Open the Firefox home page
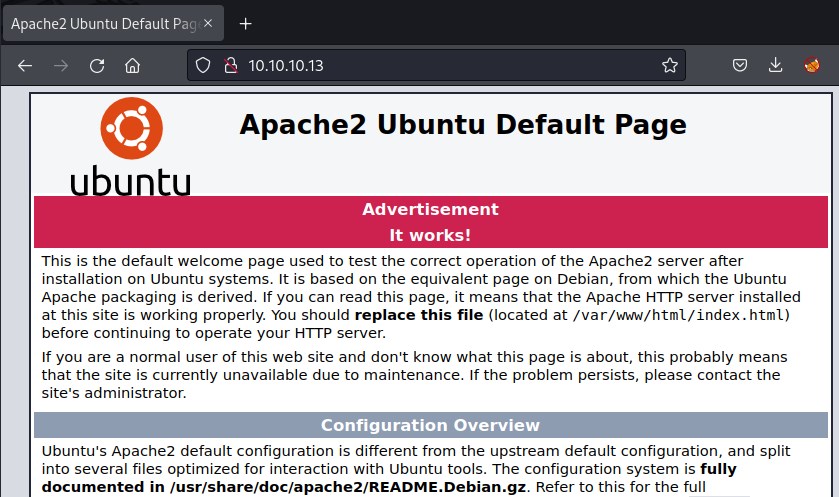The image size is (839, 497). pos(132,66)
